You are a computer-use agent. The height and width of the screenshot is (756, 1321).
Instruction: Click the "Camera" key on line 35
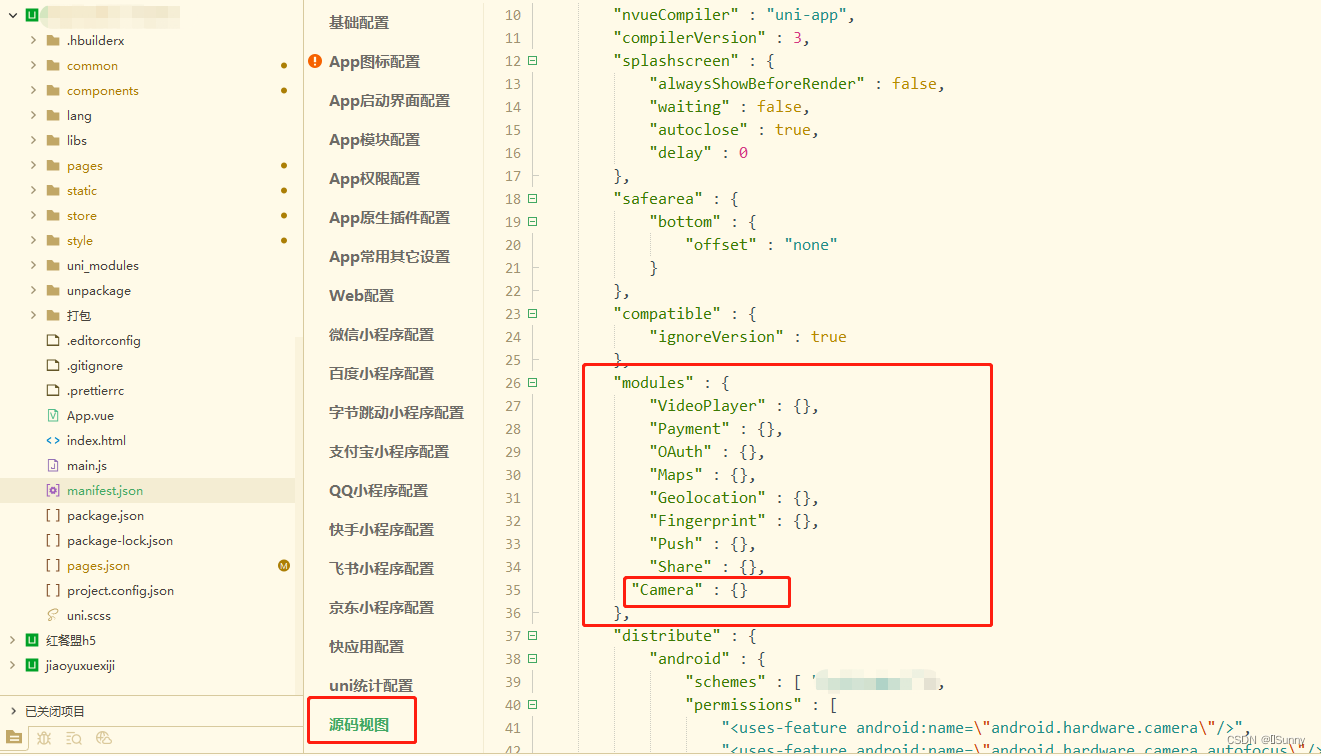pyautogui.click(x=667, y=590)
